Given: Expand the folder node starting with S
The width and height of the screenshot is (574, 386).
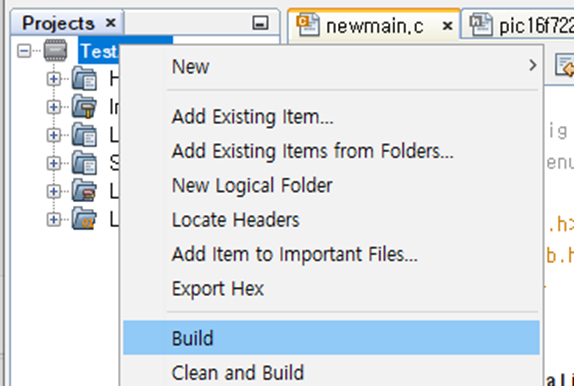Looking at the screenshot, I should (53, 163).
